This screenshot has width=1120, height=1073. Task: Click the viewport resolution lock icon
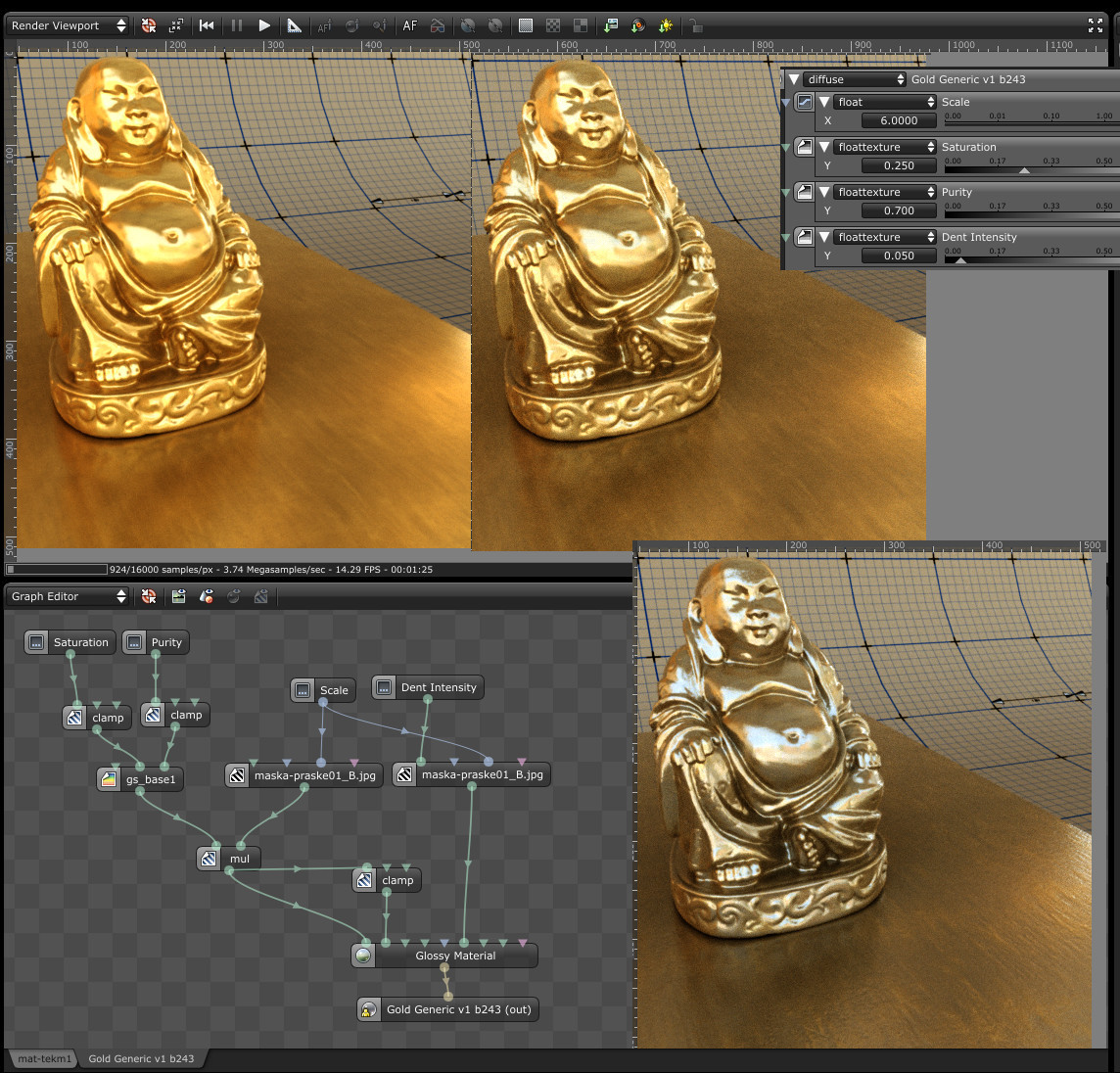(x=175, y=25)
